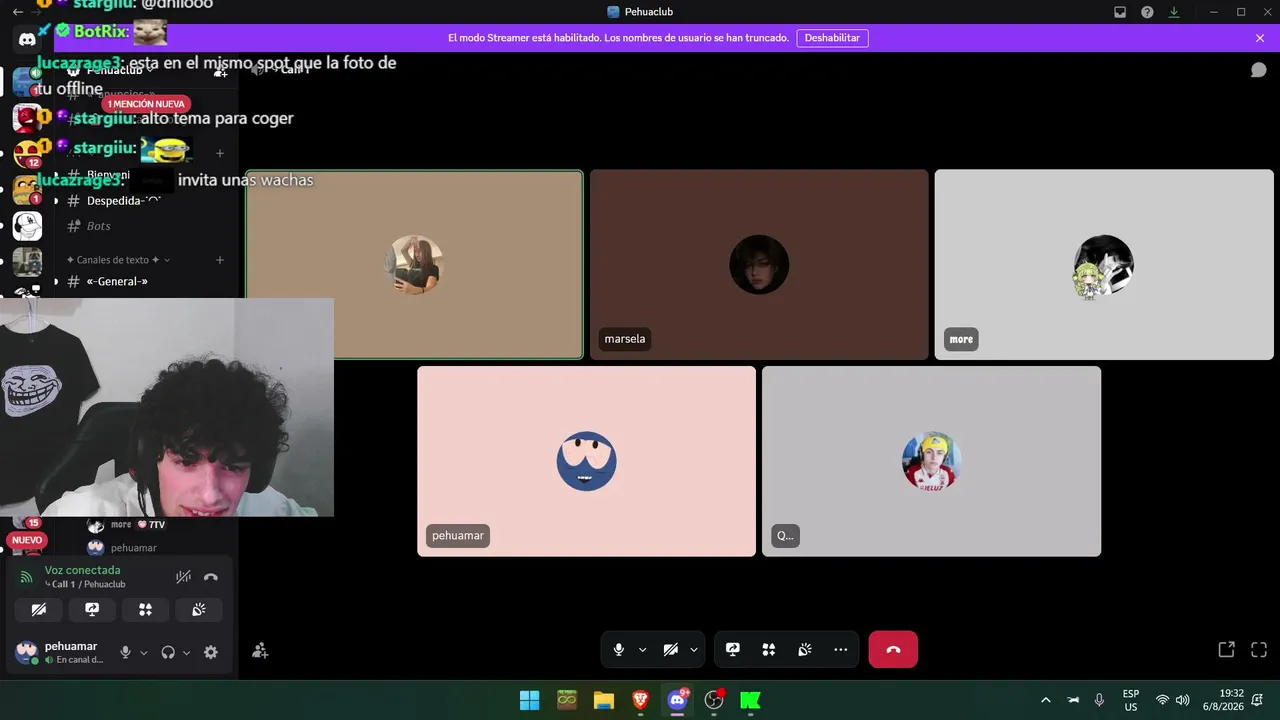Click the Voz conectada connection status text

click(x=82, y=570)
